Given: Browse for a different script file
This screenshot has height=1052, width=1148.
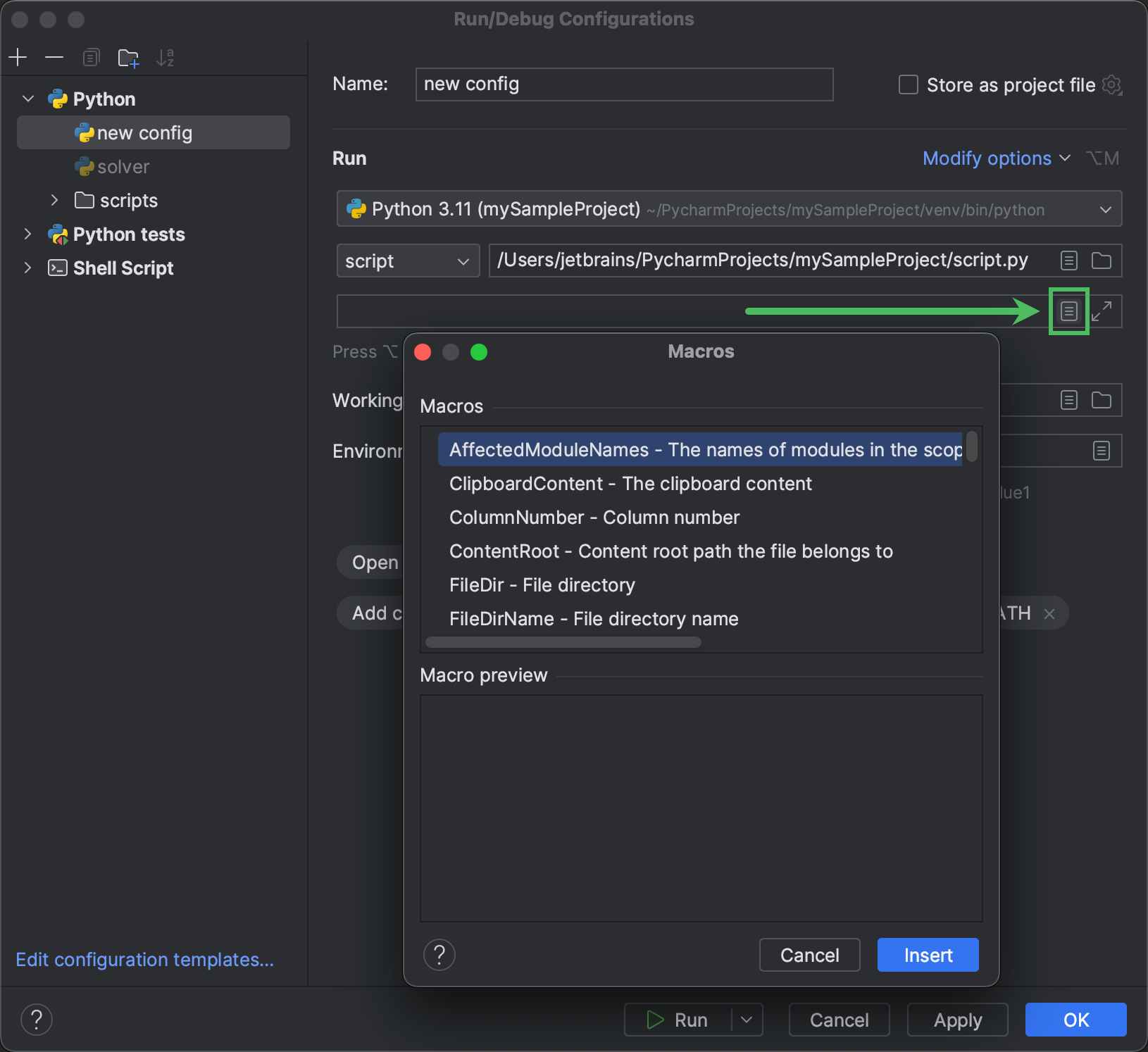Looking at the screenshot, I should coord(1102,261).
